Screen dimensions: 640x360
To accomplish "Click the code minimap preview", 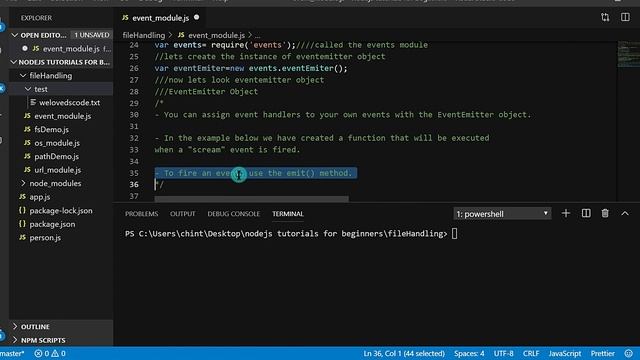I will tap(628, 54).
